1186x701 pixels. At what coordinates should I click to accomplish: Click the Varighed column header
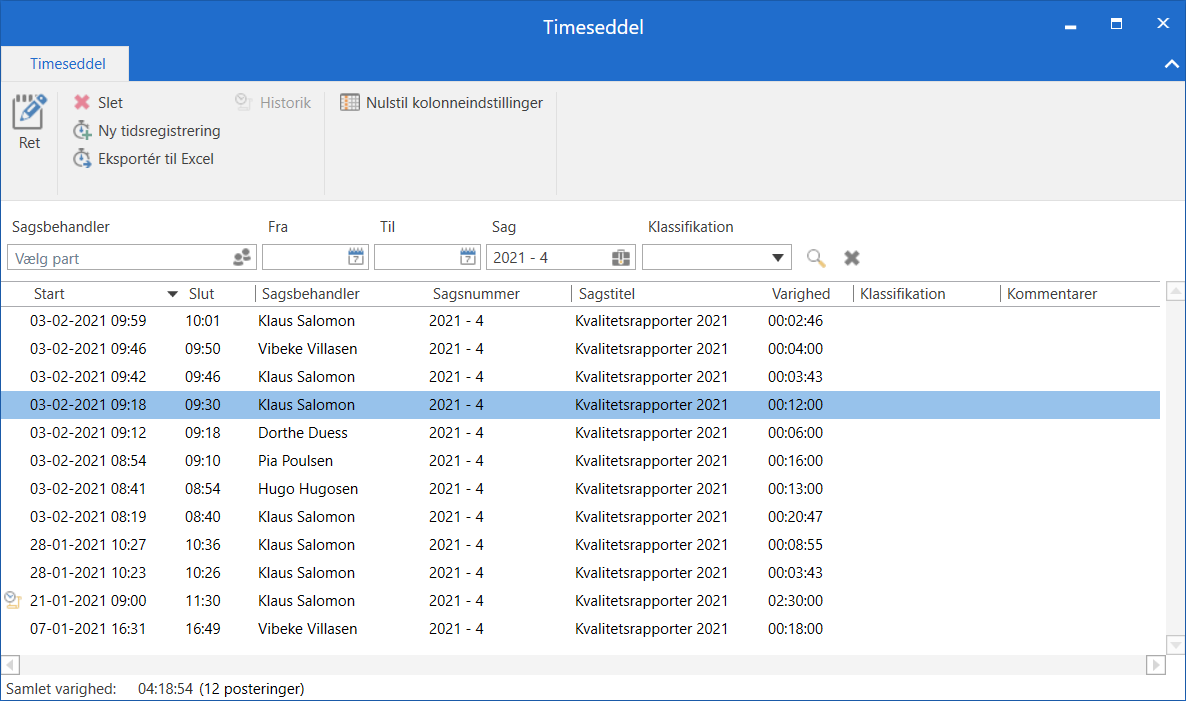[800, 294]
